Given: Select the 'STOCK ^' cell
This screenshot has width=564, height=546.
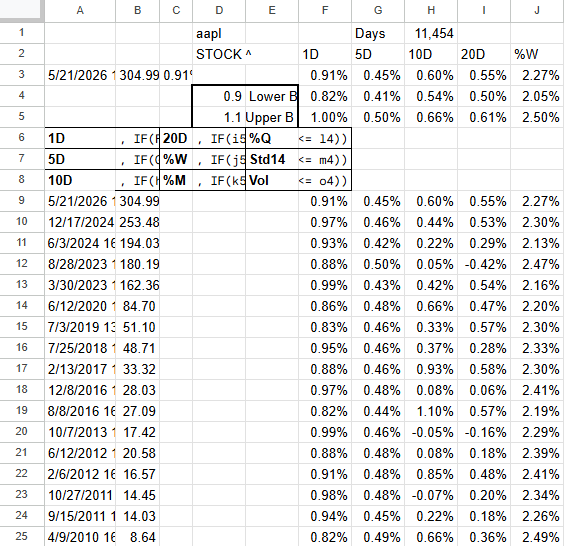Looking at the screenshot, I should 219,54.
